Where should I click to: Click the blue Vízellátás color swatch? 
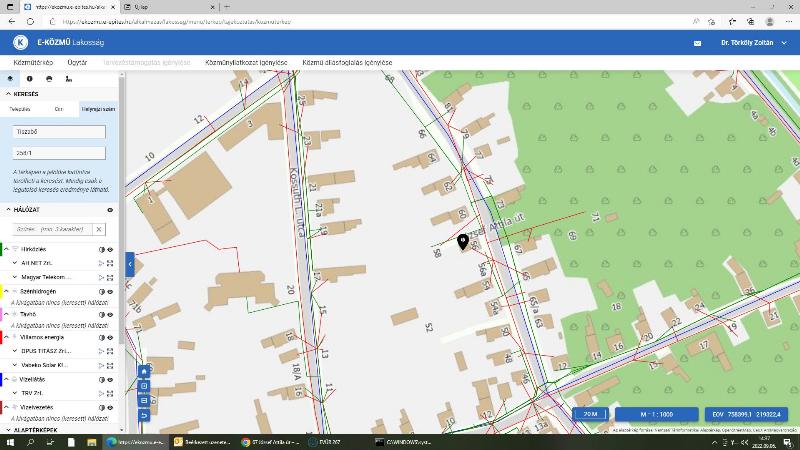[1, 380]
